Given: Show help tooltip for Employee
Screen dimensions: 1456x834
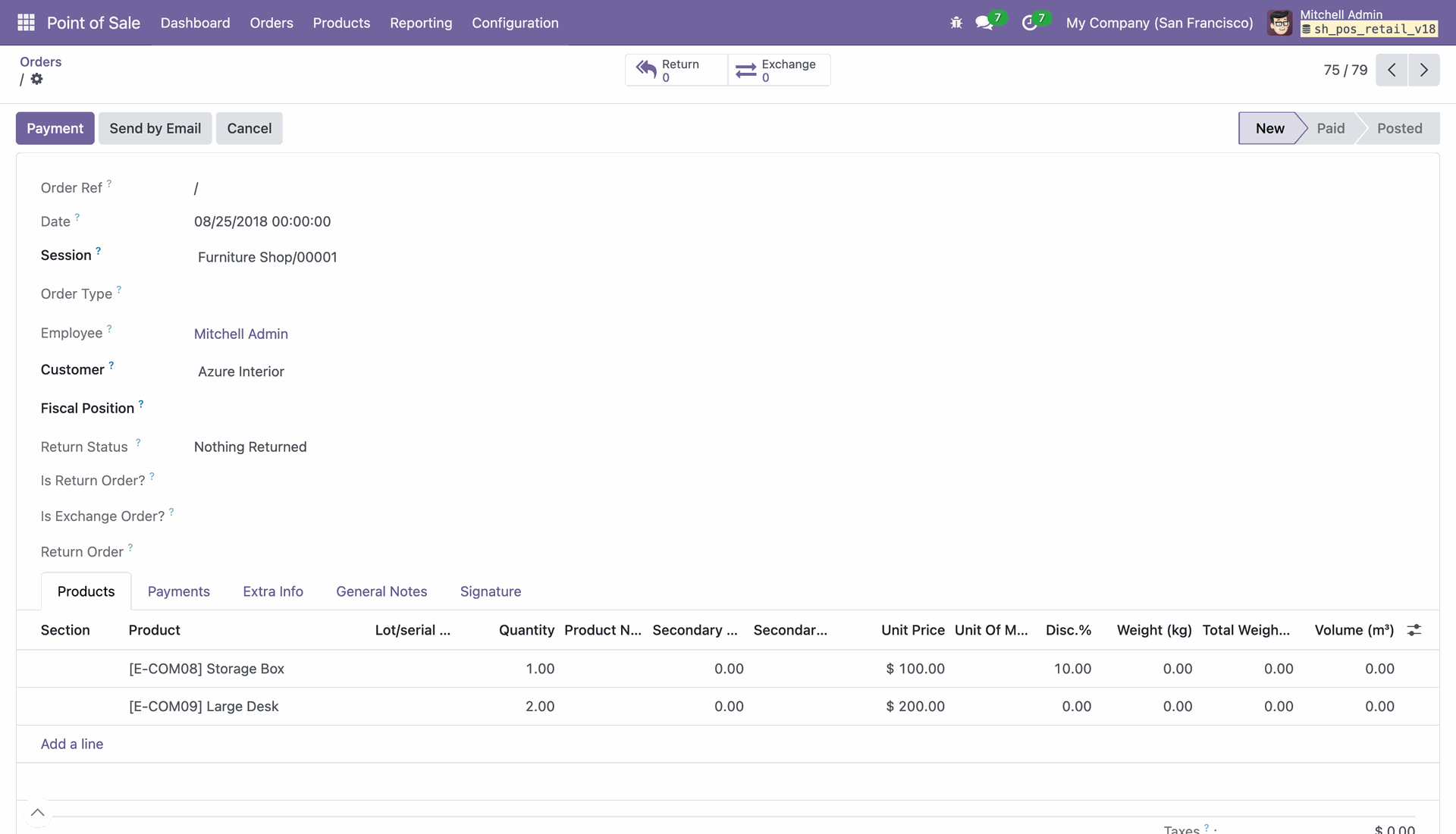Looking at the screenshot, I should (109, 328).
